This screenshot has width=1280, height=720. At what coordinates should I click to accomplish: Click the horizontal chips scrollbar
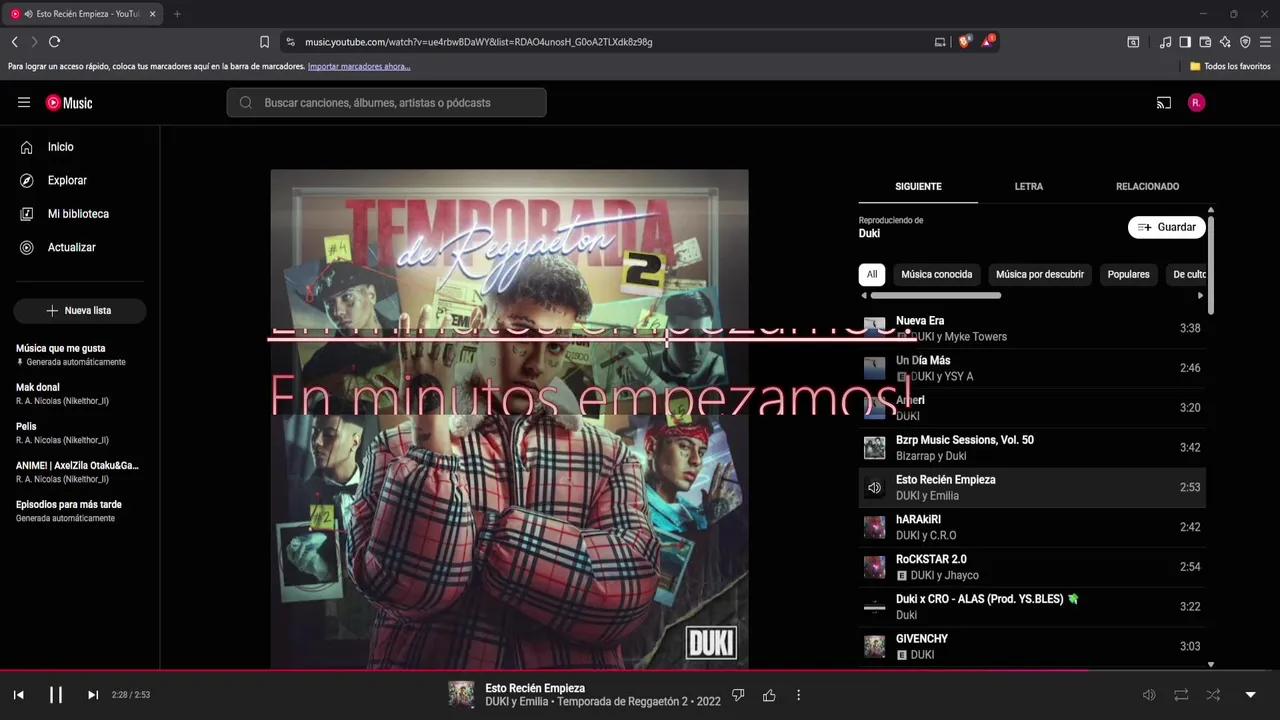pyautogui.click(x=936, y=296)
